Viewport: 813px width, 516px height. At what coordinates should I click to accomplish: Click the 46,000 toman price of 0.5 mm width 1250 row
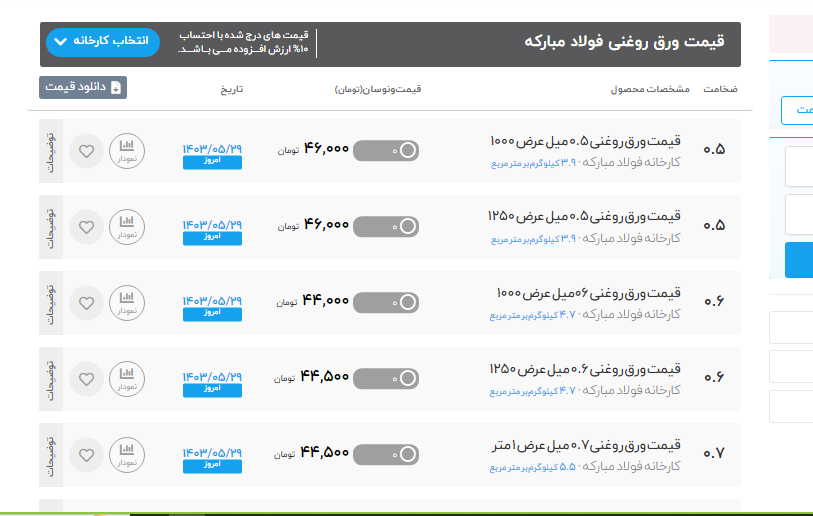[326, 225]
